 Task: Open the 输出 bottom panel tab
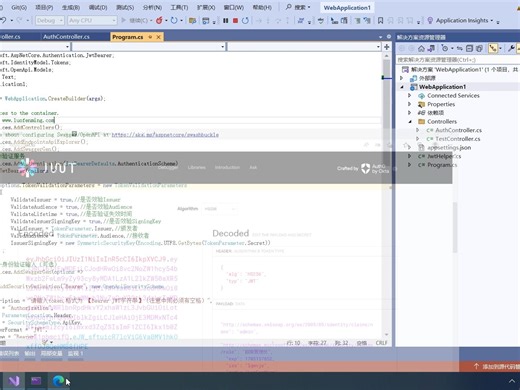pyautogui.click(x=30, y=353)
